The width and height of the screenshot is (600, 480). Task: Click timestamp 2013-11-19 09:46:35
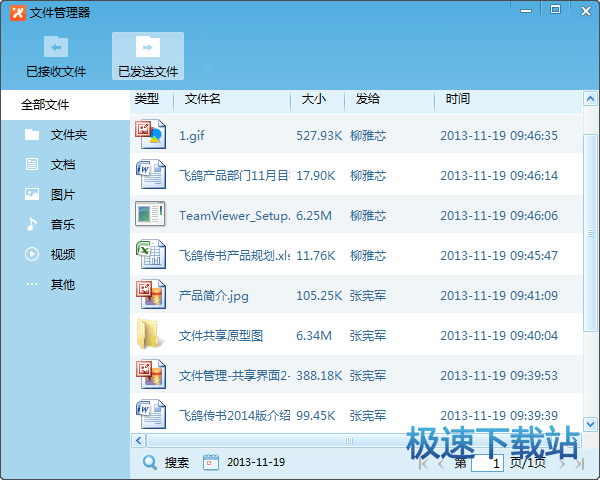pyautogui.click(x=499, y=136)
